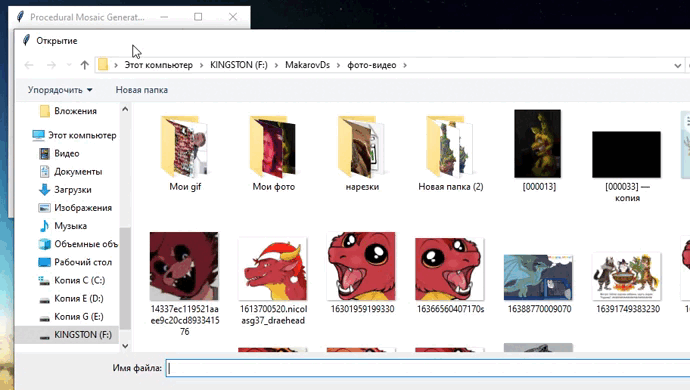This screenshot has height=390, width=690.
Task: Open address bar history dropdown
Action: (678, 66)
